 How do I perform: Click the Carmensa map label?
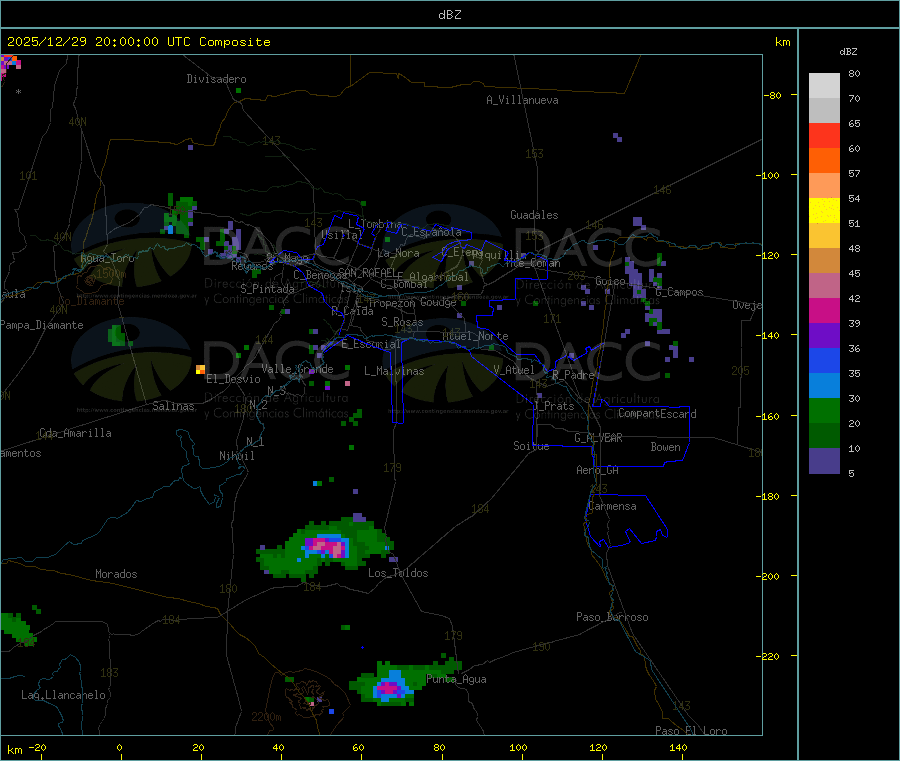point(612,506)
